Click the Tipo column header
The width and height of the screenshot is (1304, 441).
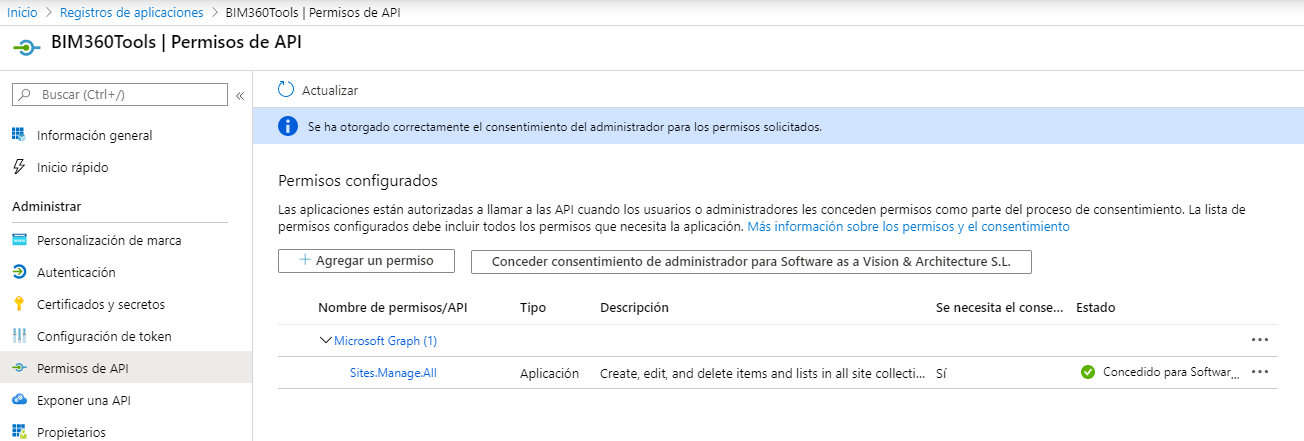point(533,307)
